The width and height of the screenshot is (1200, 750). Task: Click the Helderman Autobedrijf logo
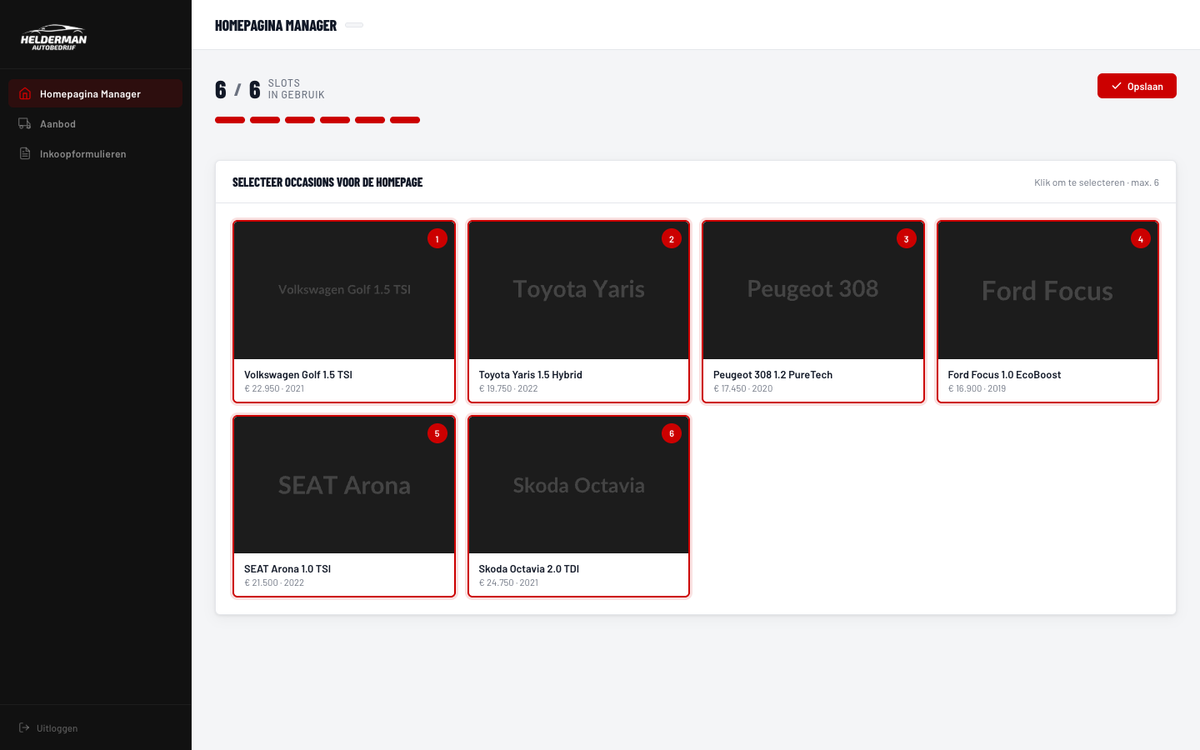54,37
